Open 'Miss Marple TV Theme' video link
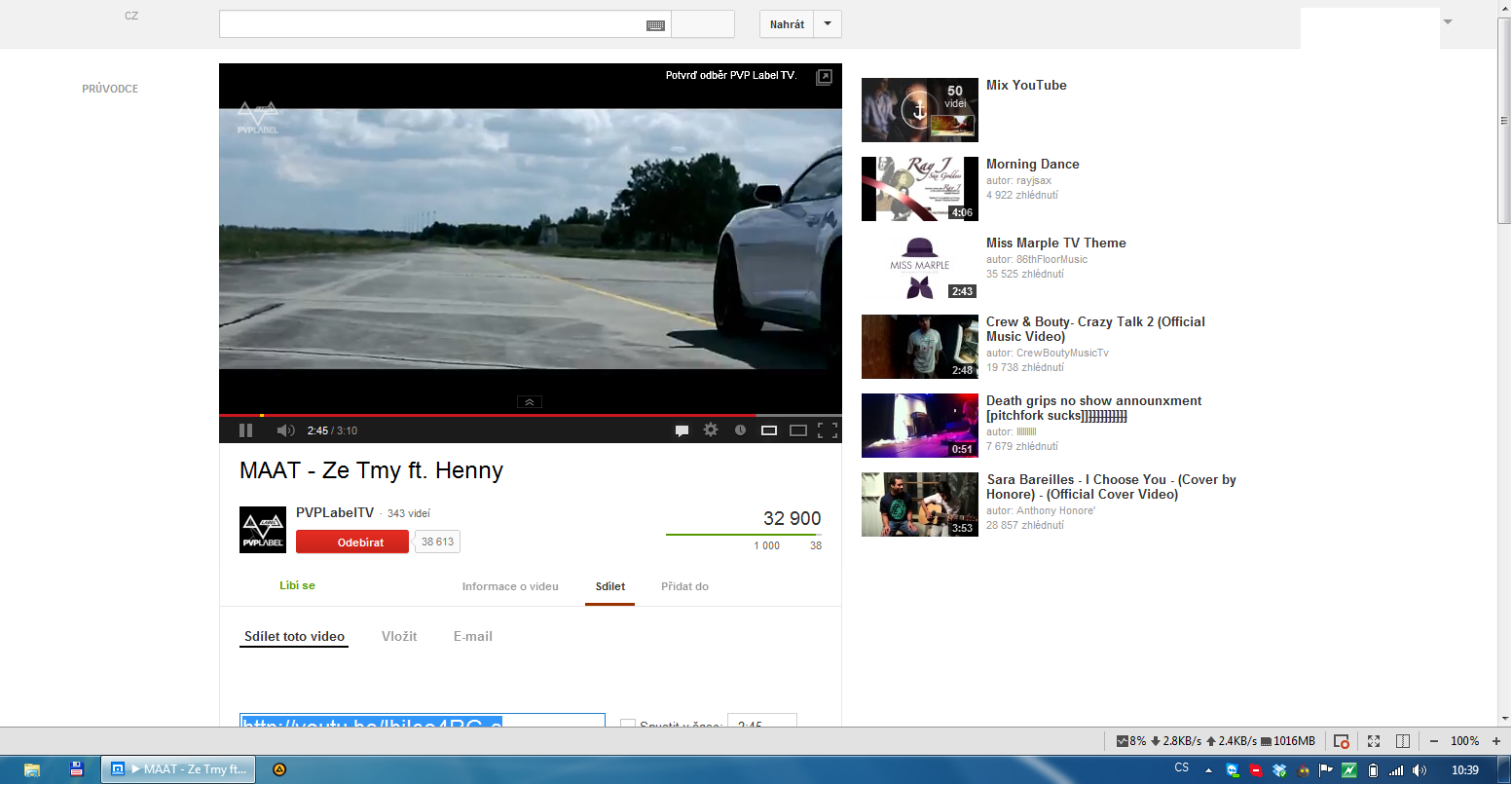Image resolution: width=1512 pixels, height=785 pixels. click(1055, 243)
